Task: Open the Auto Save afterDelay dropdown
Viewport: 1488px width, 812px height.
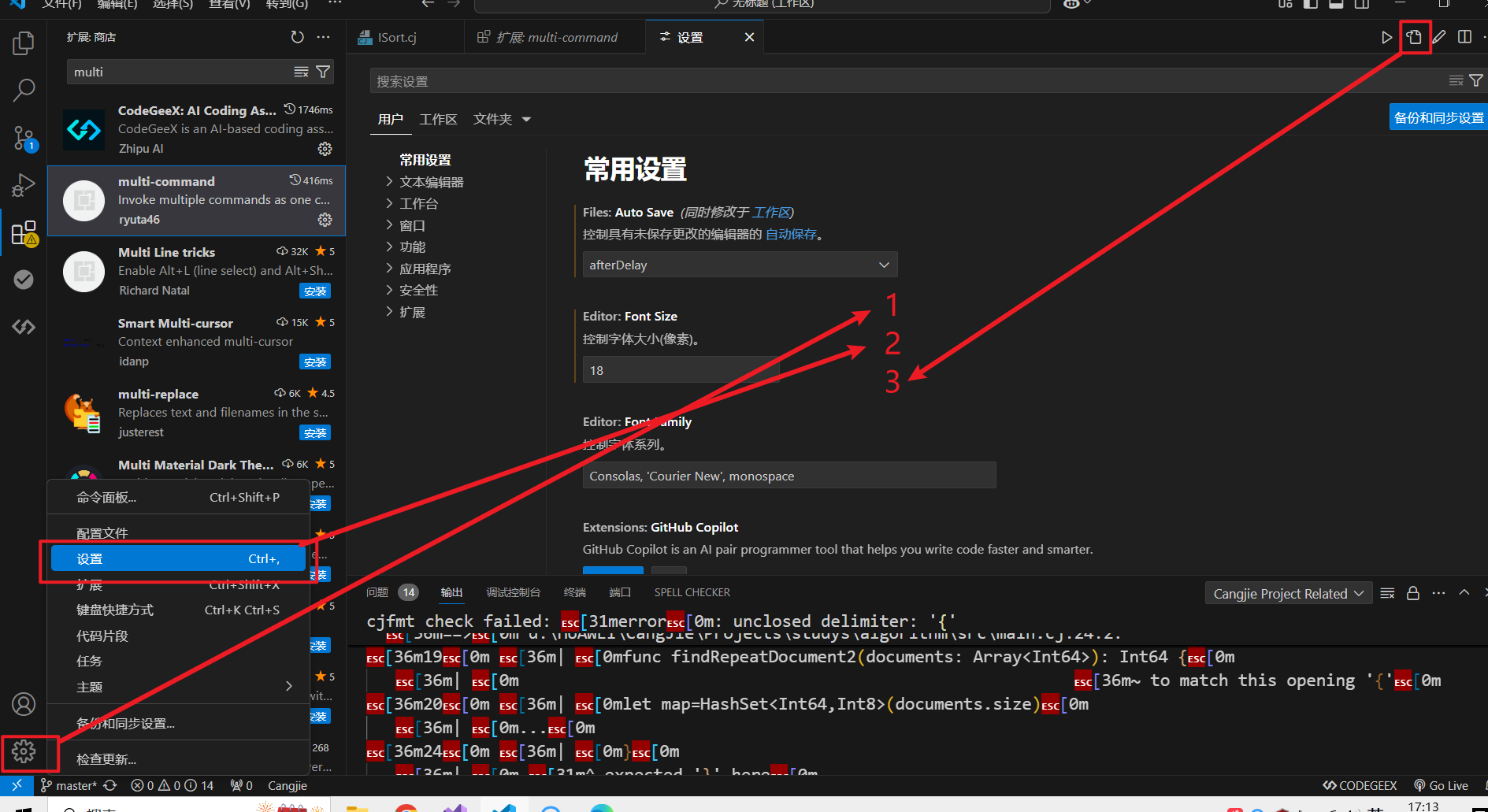Action: click(x=740, y=265)
